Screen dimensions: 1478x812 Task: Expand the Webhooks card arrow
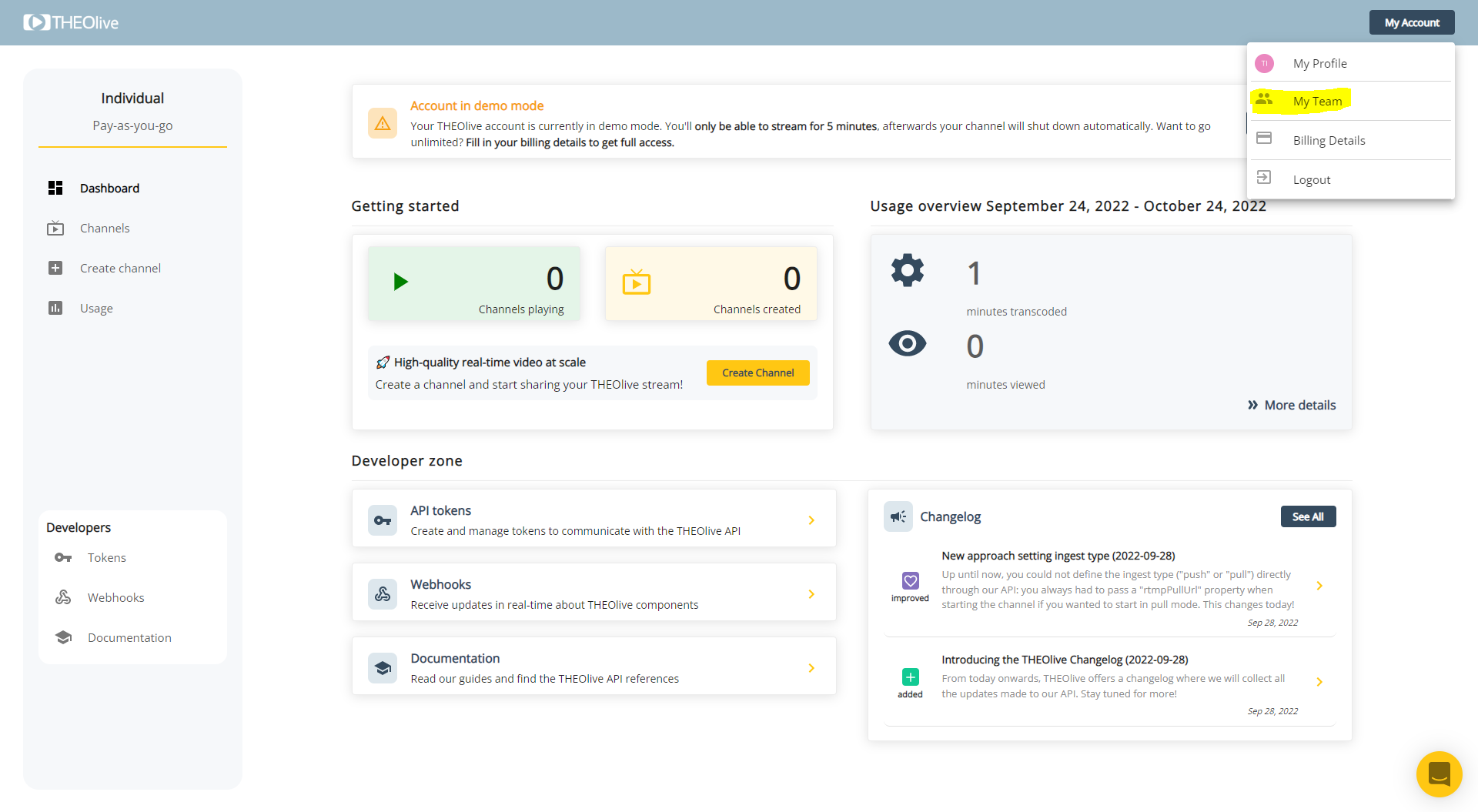(811, 594)
